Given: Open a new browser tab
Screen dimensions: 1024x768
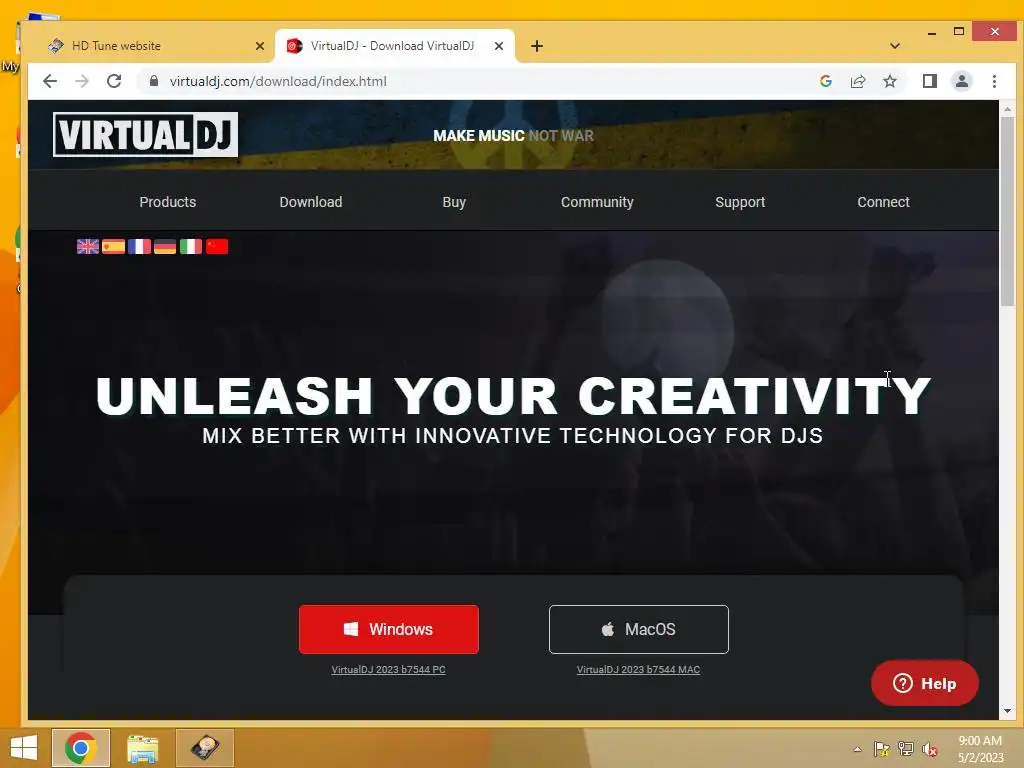Looking at the screenshot, I should [537, 46].
